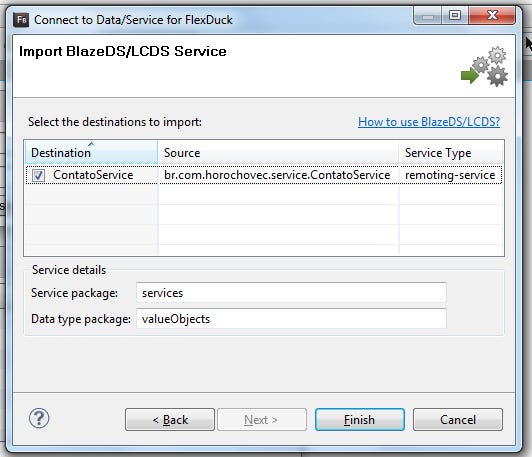Image resolution: width=532 pixels, height=457 pixels.
Task: Click the import service gears icon
Action: pos(484,66)
